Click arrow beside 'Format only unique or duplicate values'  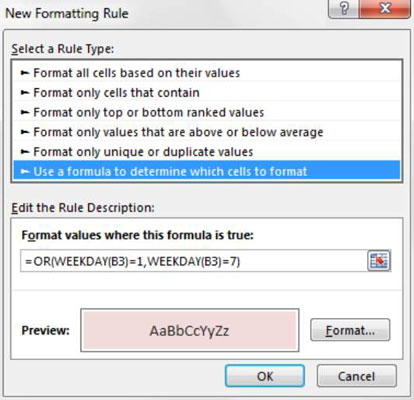coord(25,152)
